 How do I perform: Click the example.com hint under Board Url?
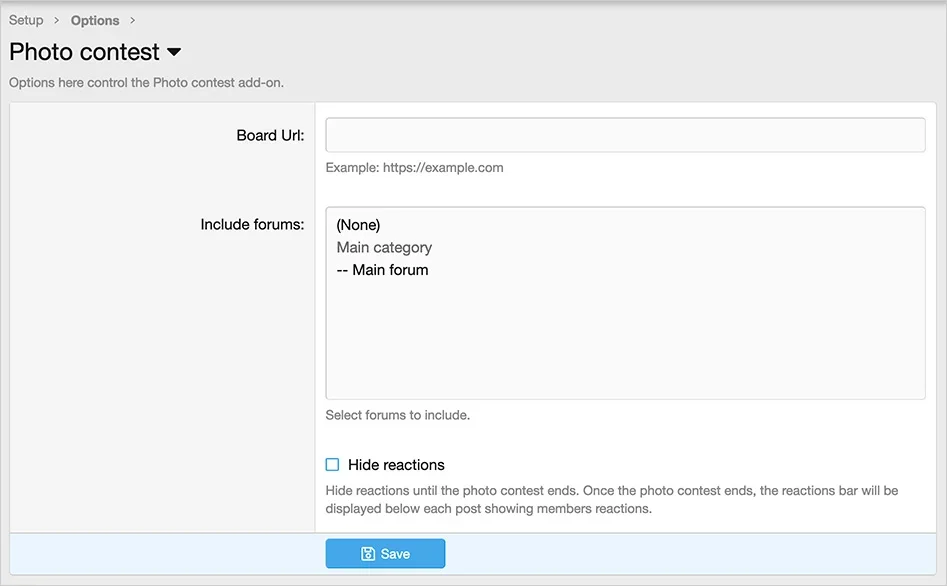(x=414, y=168)
